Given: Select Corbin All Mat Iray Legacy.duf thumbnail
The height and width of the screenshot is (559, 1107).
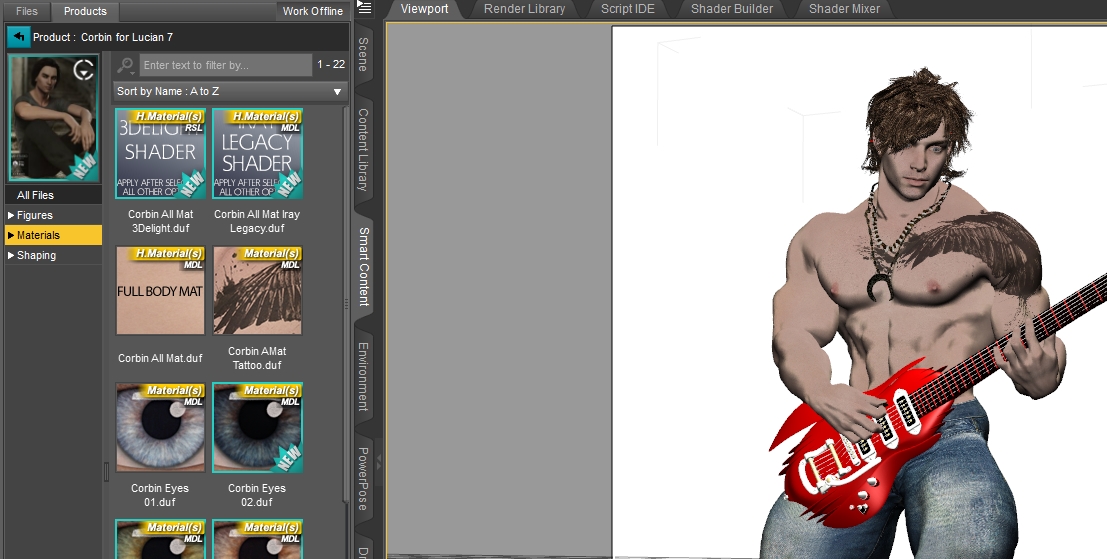Looking at the screenshot, I should click(257, 153).
